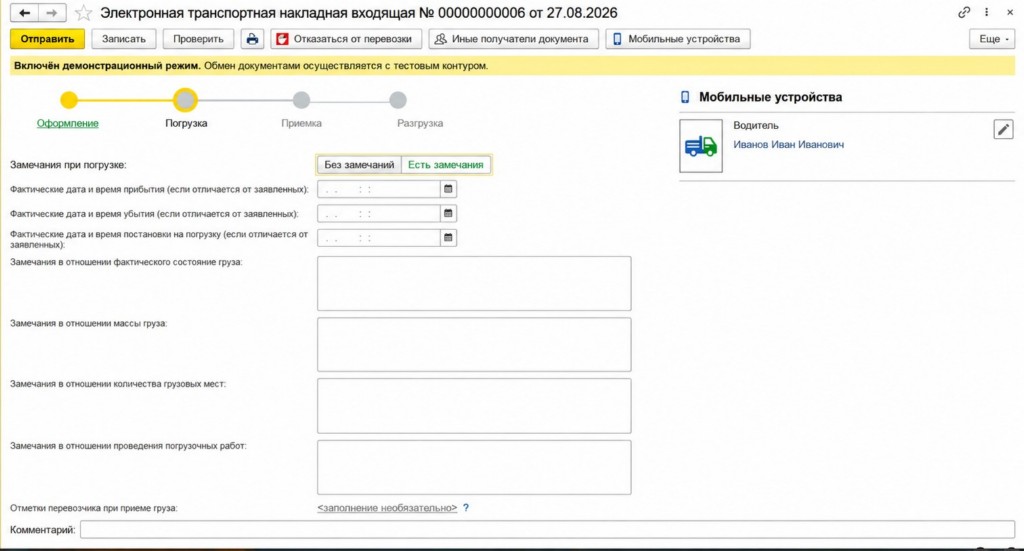This screenshot has width=1024, height=551.
Task: Focus the loading placement date field
Action: tap(379, 238)
